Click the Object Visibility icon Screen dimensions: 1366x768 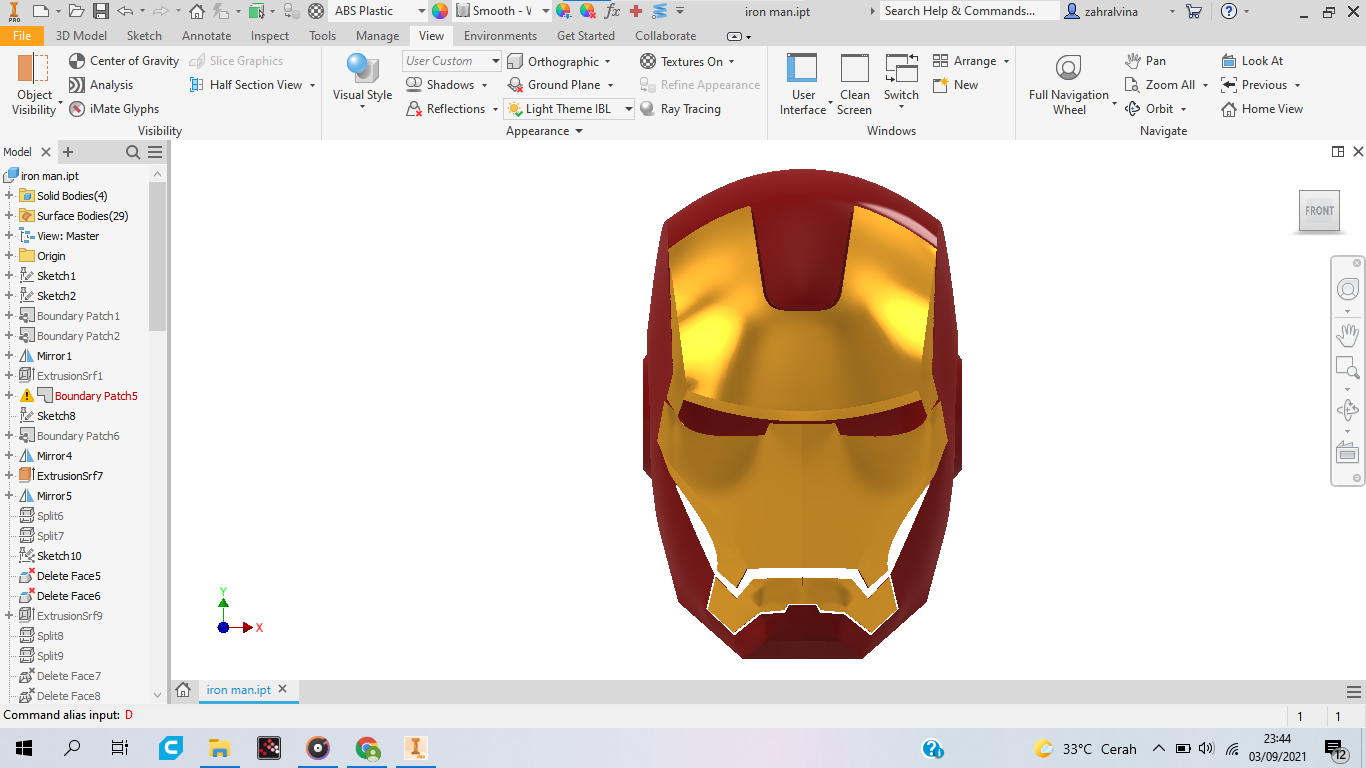pos(33,67)
